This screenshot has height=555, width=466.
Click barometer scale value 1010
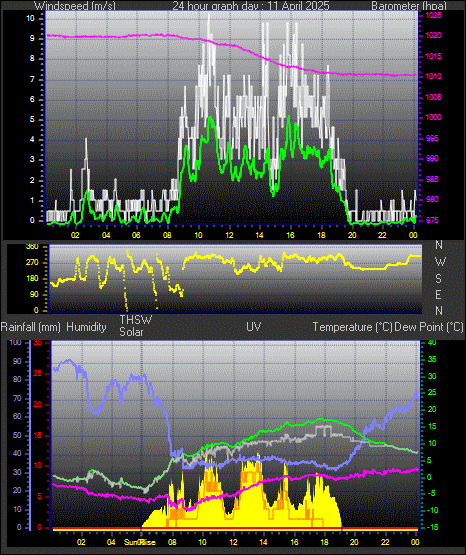(433, 76)
